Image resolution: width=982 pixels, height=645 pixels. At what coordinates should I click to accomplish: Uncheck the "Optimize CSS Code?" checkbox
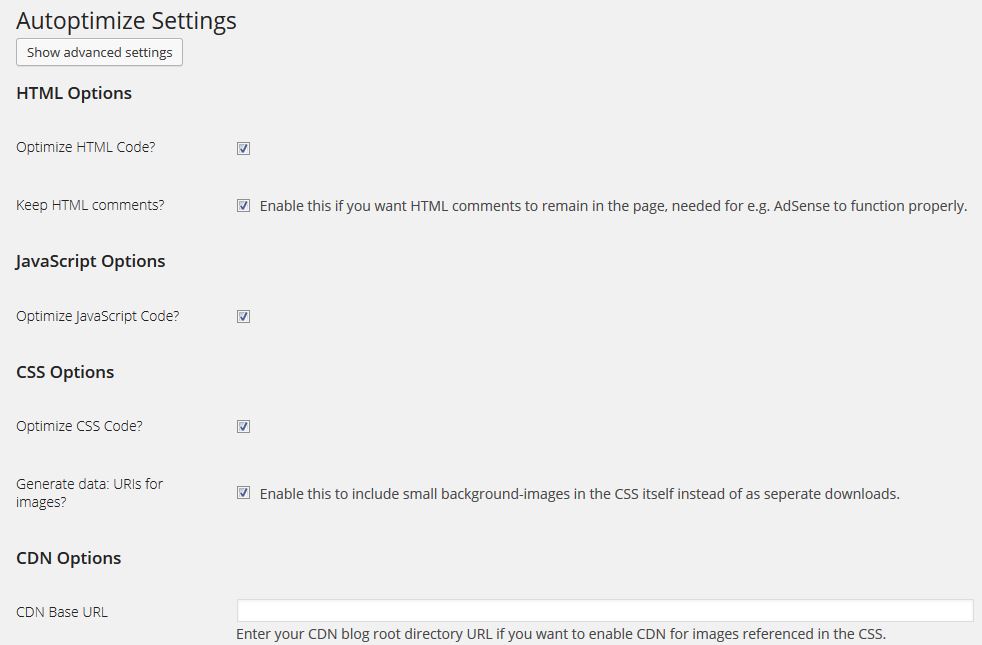click(x=243, y=425)
